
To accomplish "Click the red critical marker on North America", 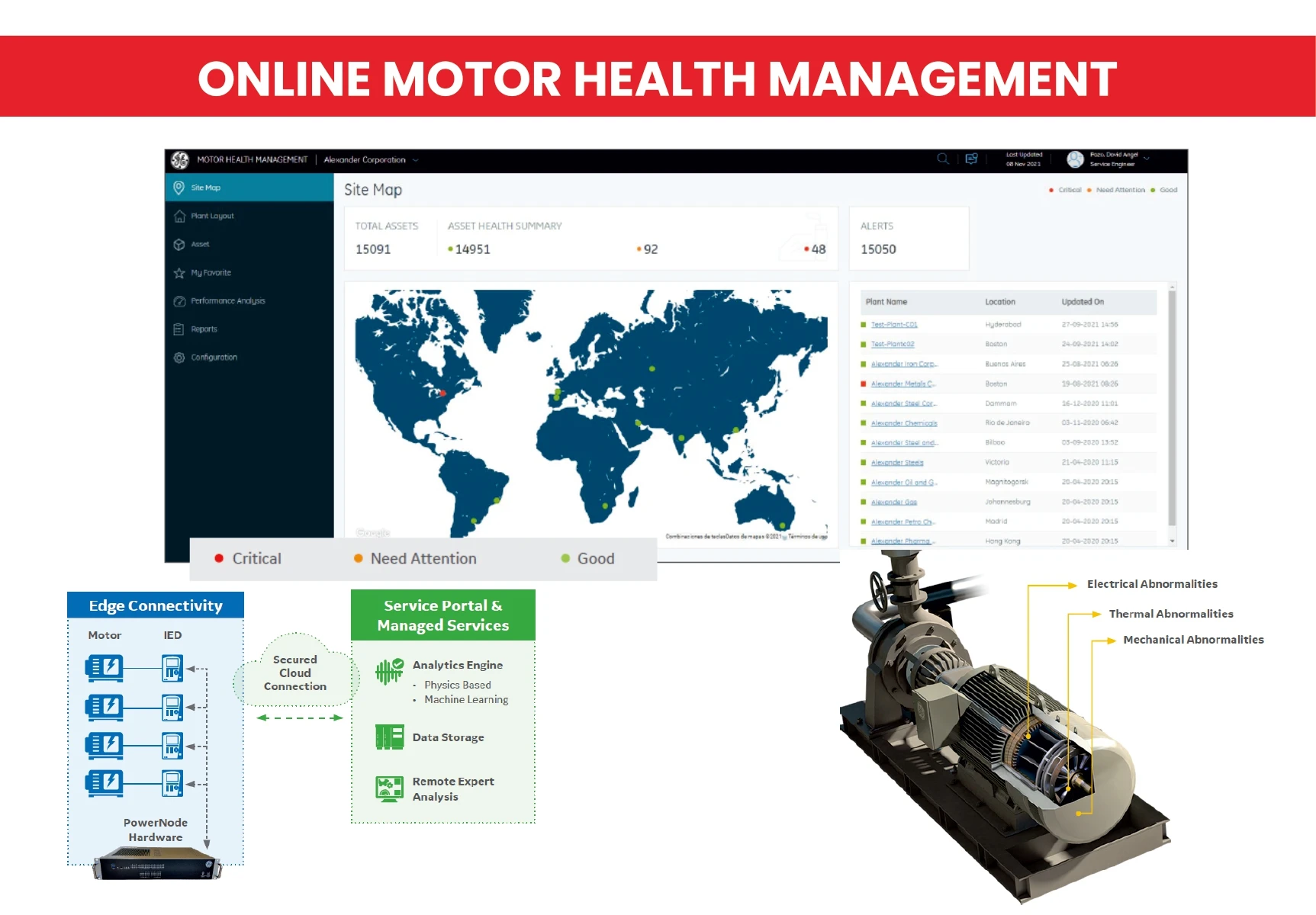I will click(442, 393).
